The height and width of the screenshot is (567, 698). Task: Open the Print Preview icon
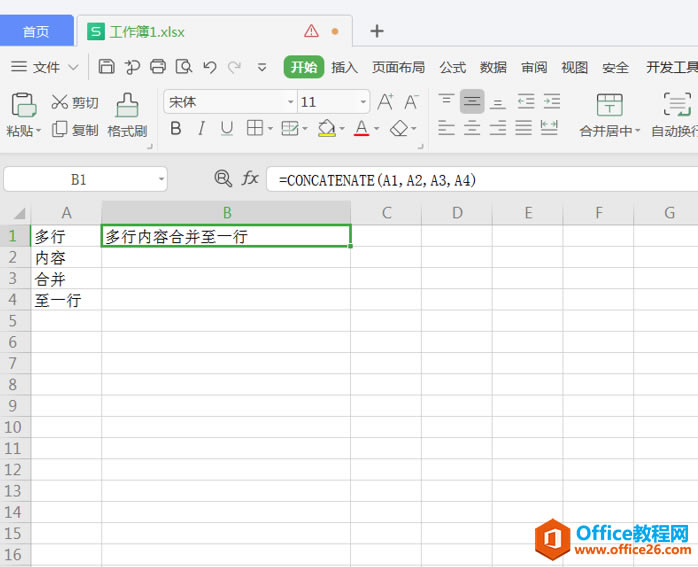(183, 67)
